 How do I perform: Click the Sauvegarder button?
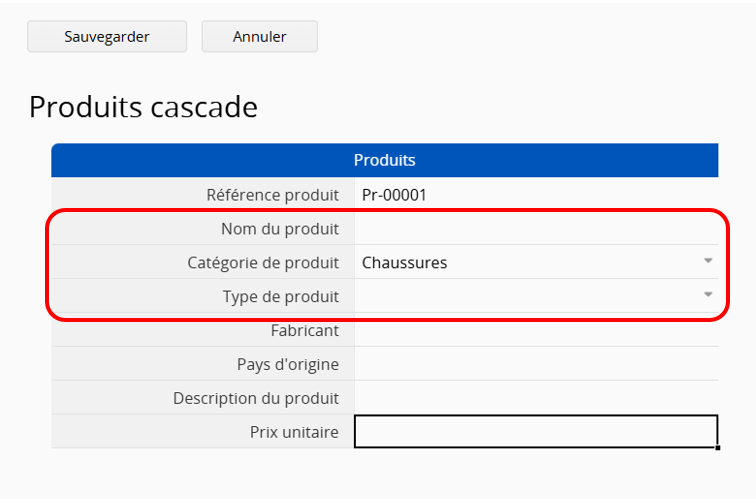[x=107, y=36]
